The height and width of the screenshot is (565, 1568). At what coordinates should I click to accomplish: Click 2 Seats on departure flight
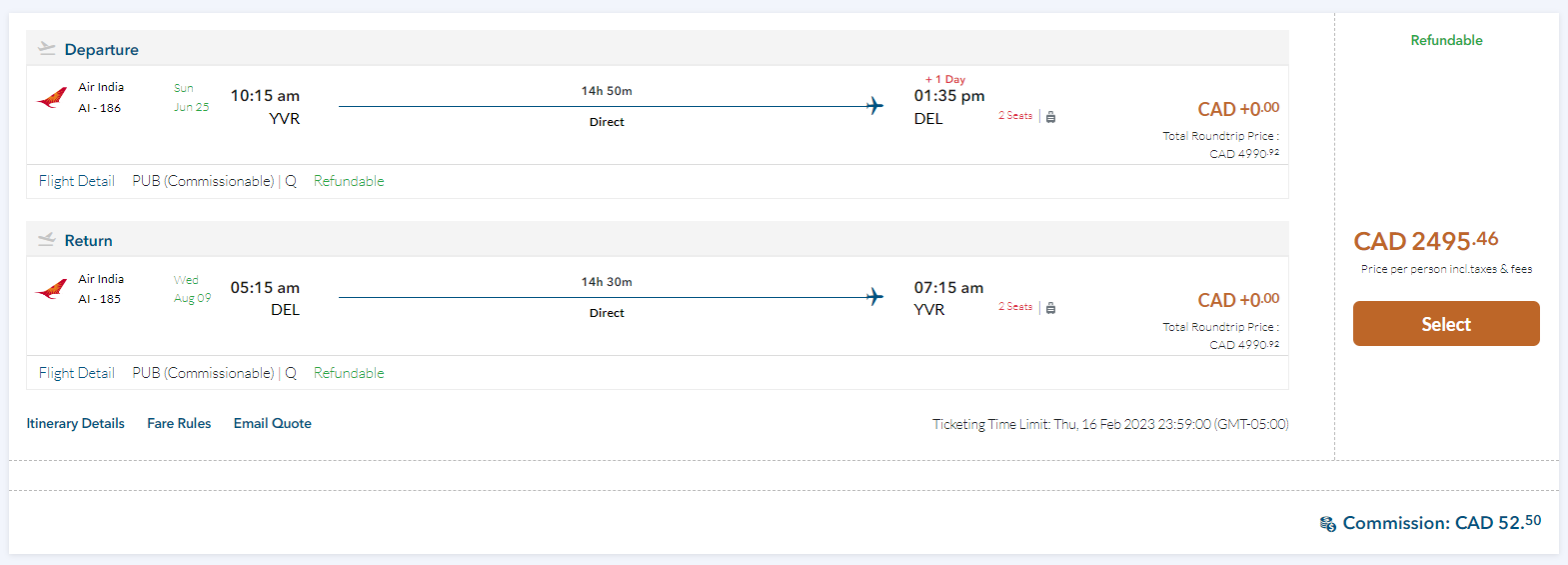click(x=1015, y=116)
